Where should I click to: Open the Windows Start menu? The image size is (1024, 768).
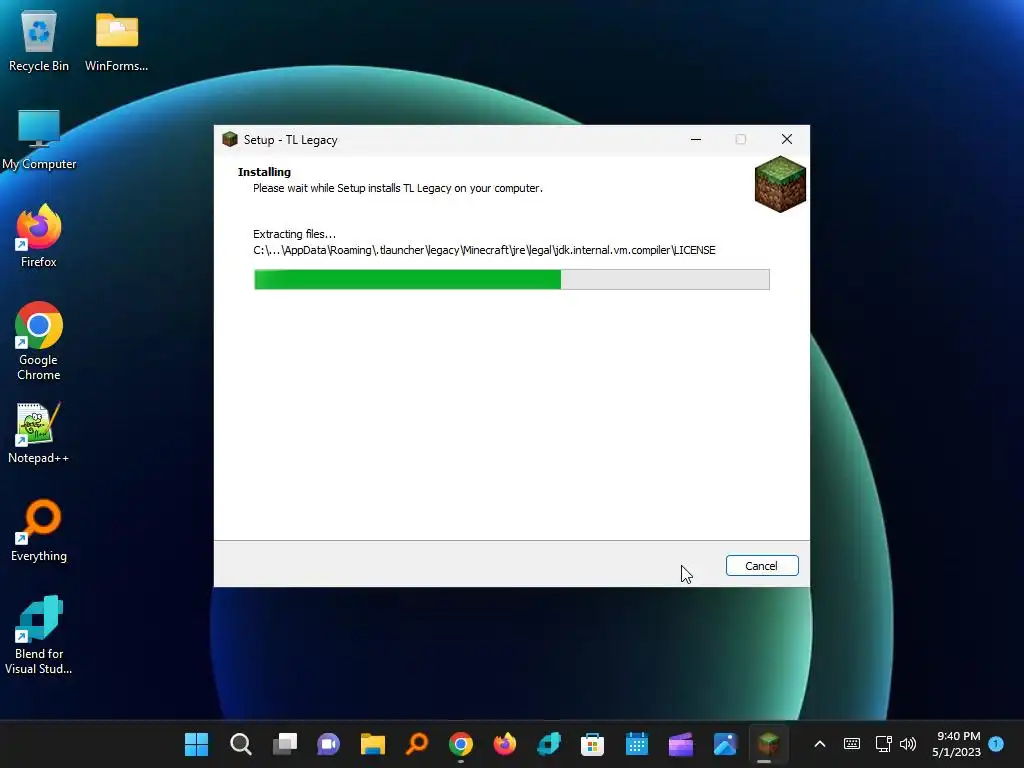point(196,744)
